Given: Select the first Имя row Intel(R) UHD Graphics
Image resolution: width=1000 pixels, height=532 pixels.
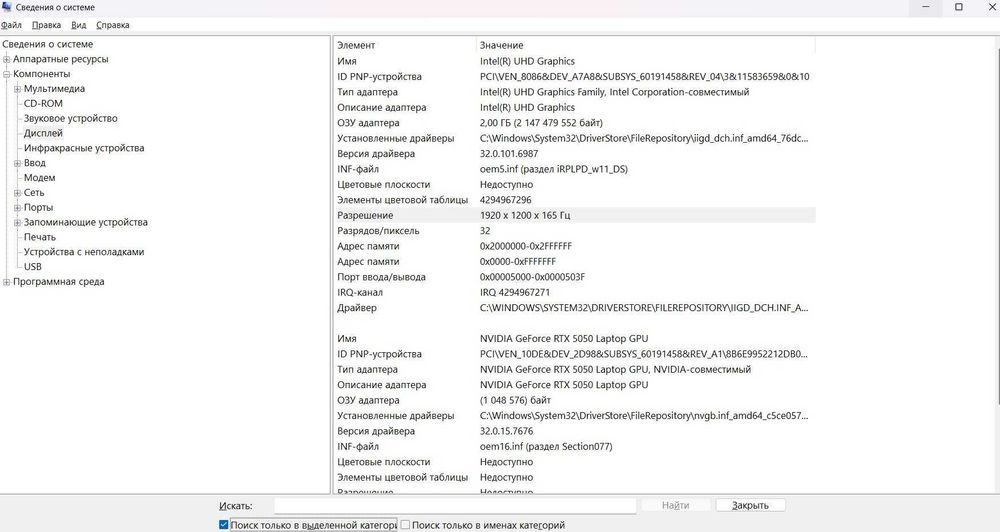Looking at the screenshot, I should [575, 61].
